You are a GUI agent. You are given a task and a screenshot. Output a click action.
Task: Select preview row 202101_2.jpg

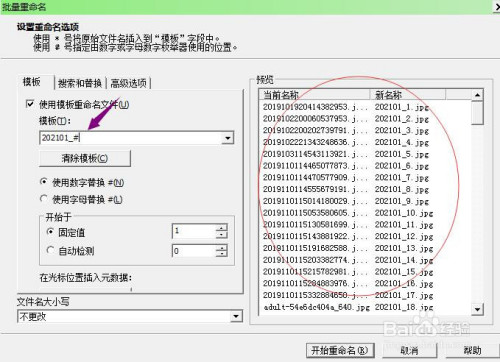[x=365, y=119]
